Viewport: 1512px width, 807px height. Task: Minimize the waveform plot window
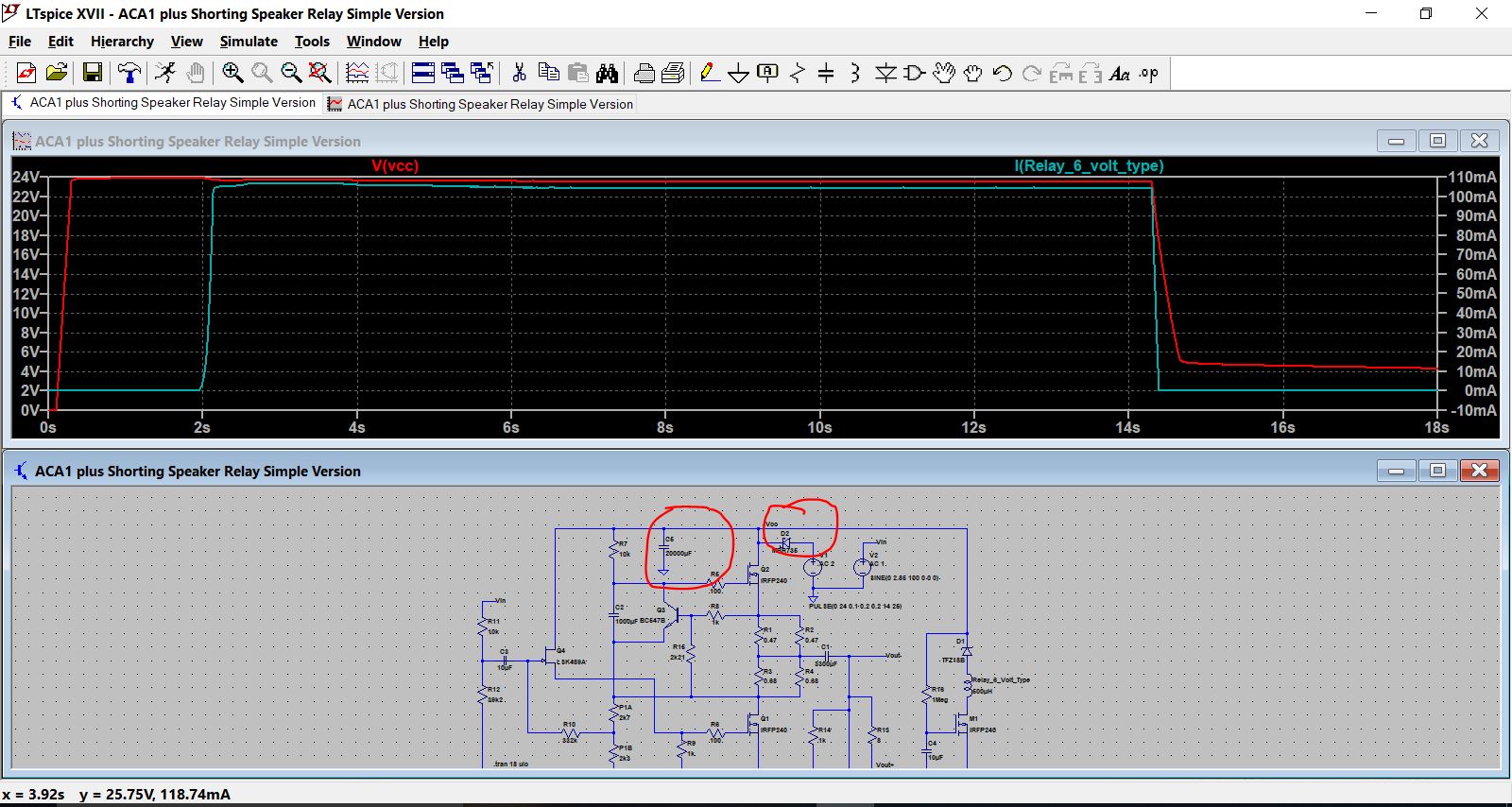1396,141
